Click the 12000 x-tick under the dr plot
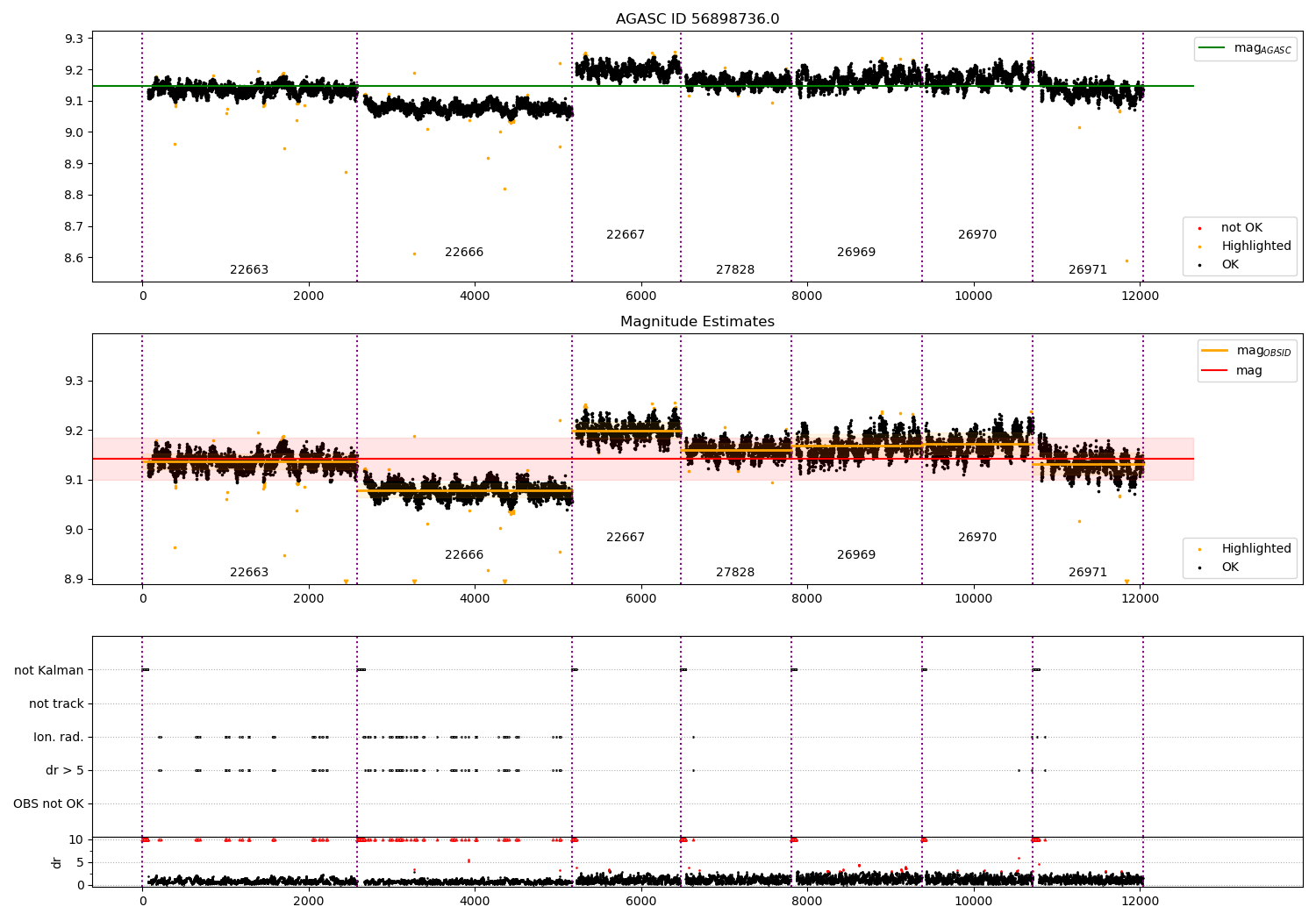 tap(1140, 901)
